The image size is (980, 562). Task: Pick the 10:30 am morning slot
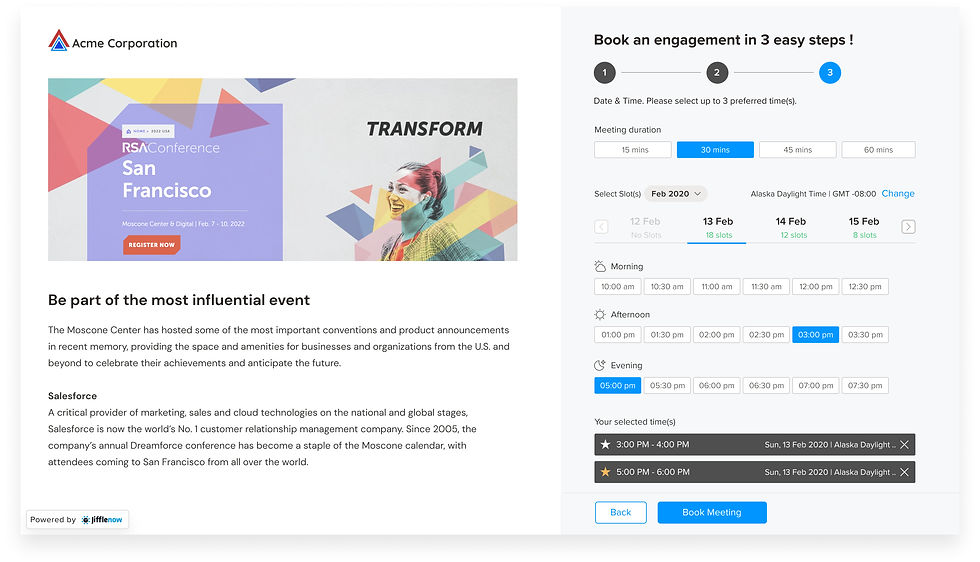tap(667, 286)
